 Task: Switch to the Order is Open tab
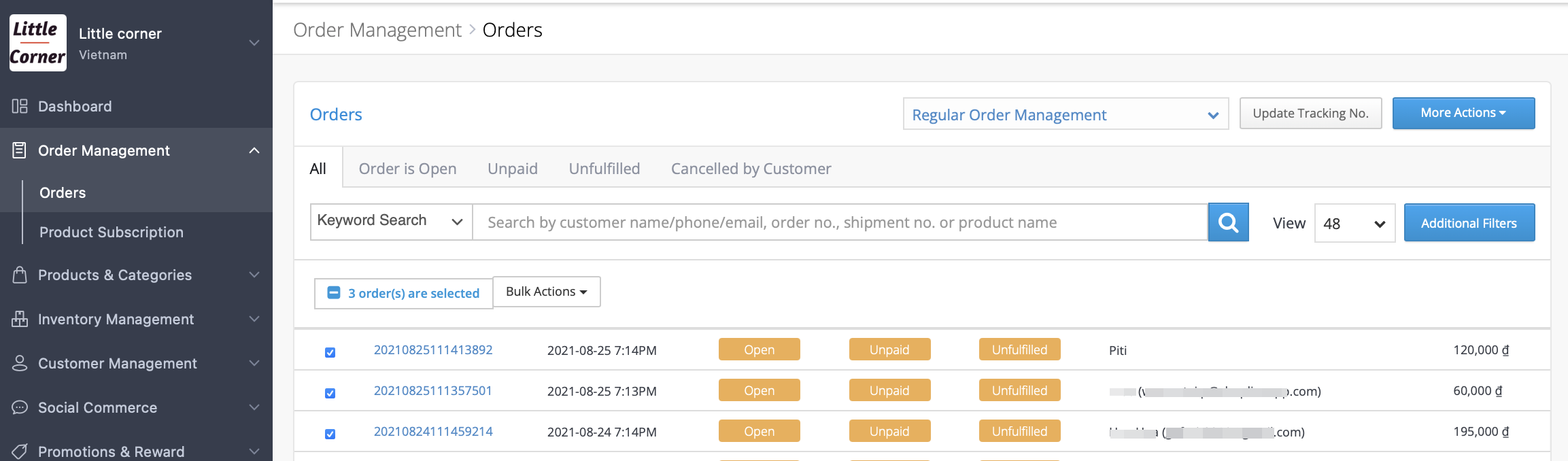407,169
